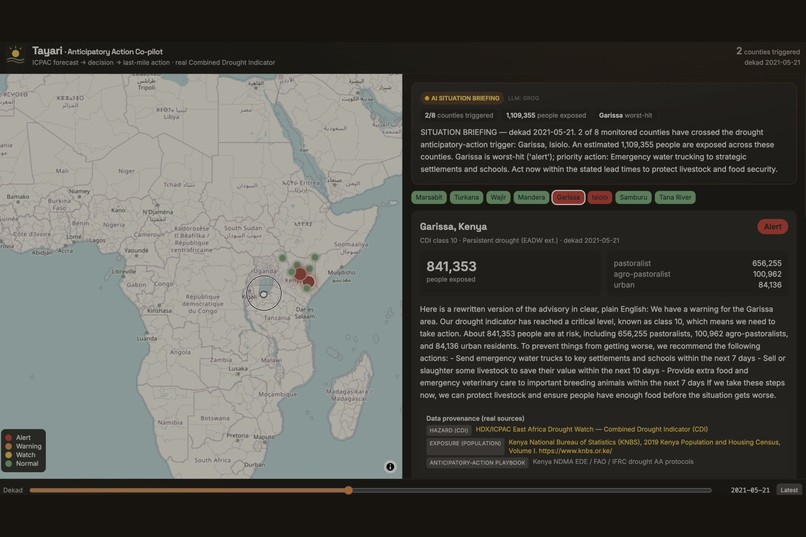806x537 pixels.
Task: Select the Marsabit county chip
Action: tap(429, 197)
